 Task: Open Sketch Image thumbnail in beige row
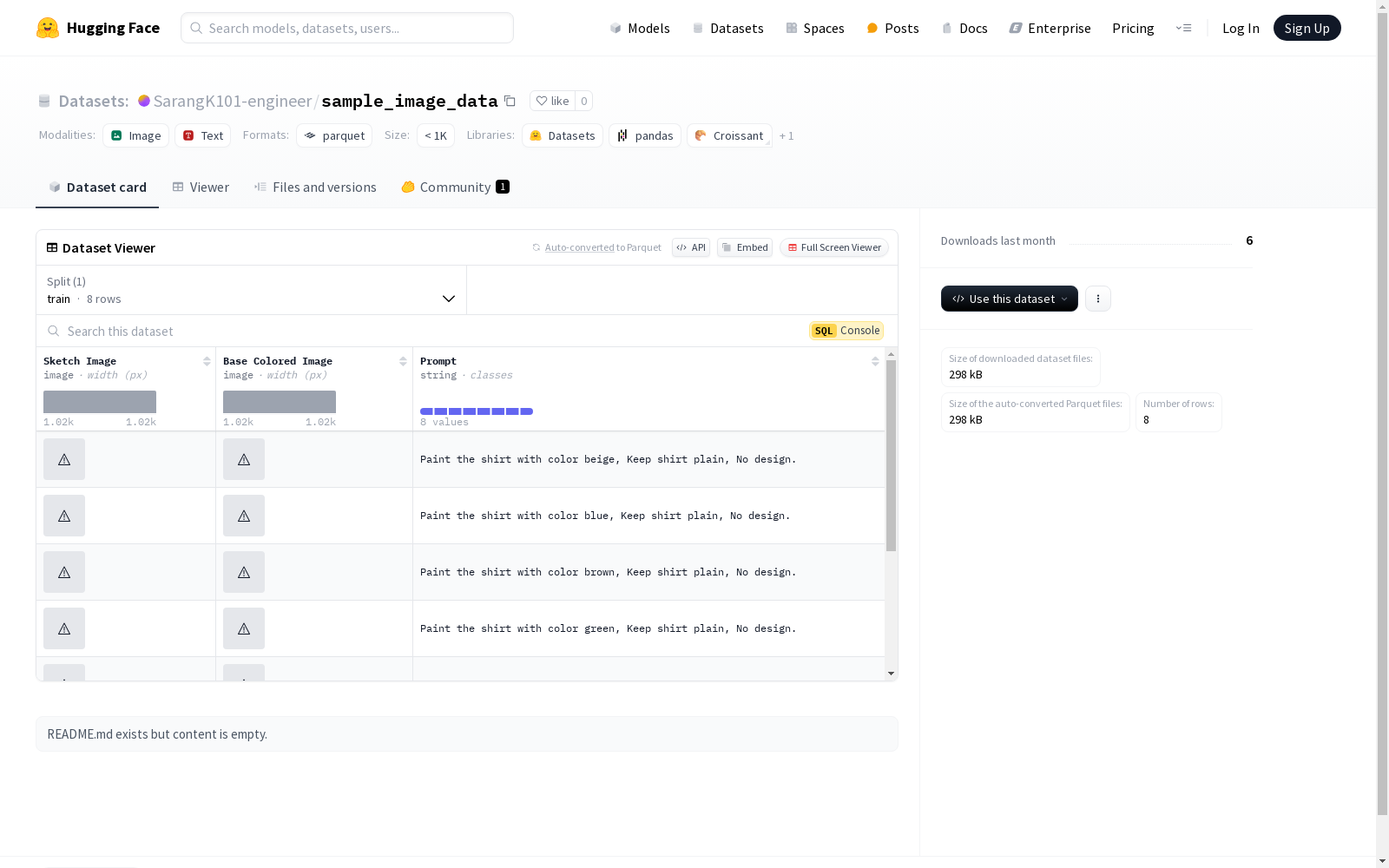[x=64, y=459]
